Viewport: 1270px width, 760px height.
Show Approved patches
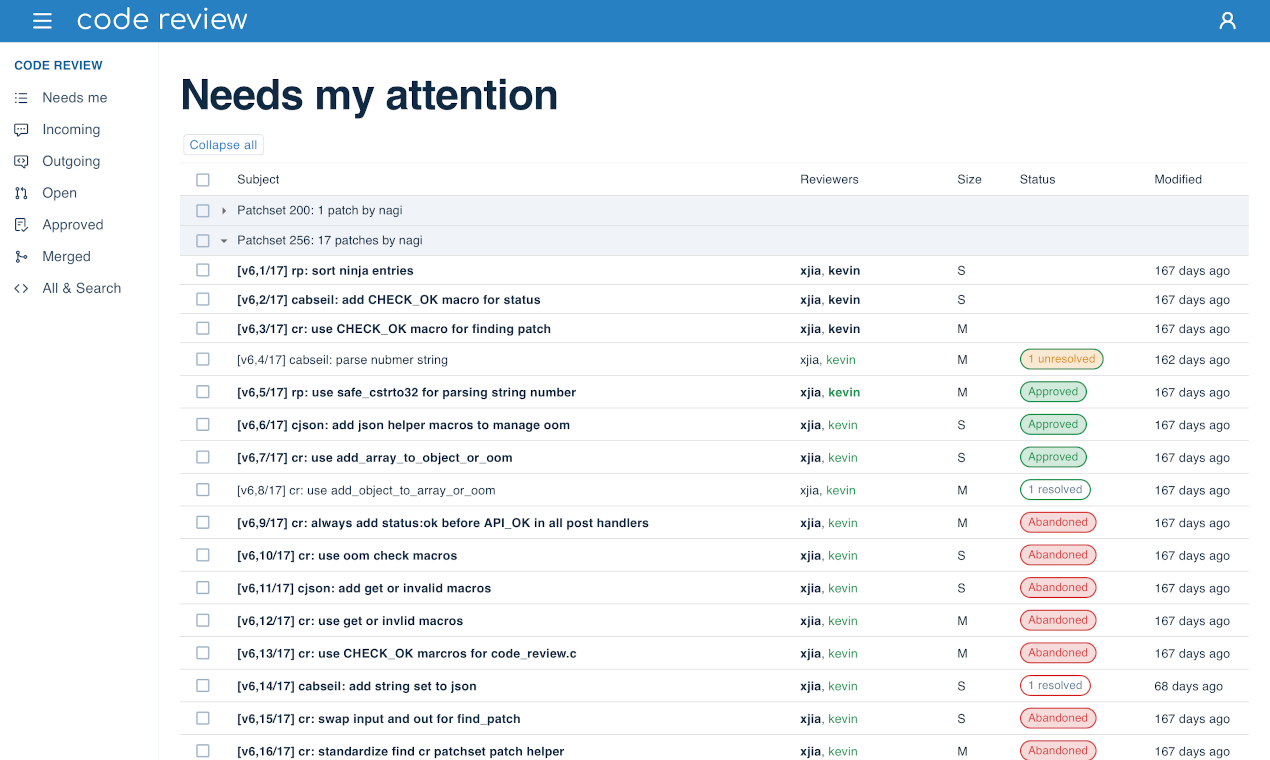[73, 225]
